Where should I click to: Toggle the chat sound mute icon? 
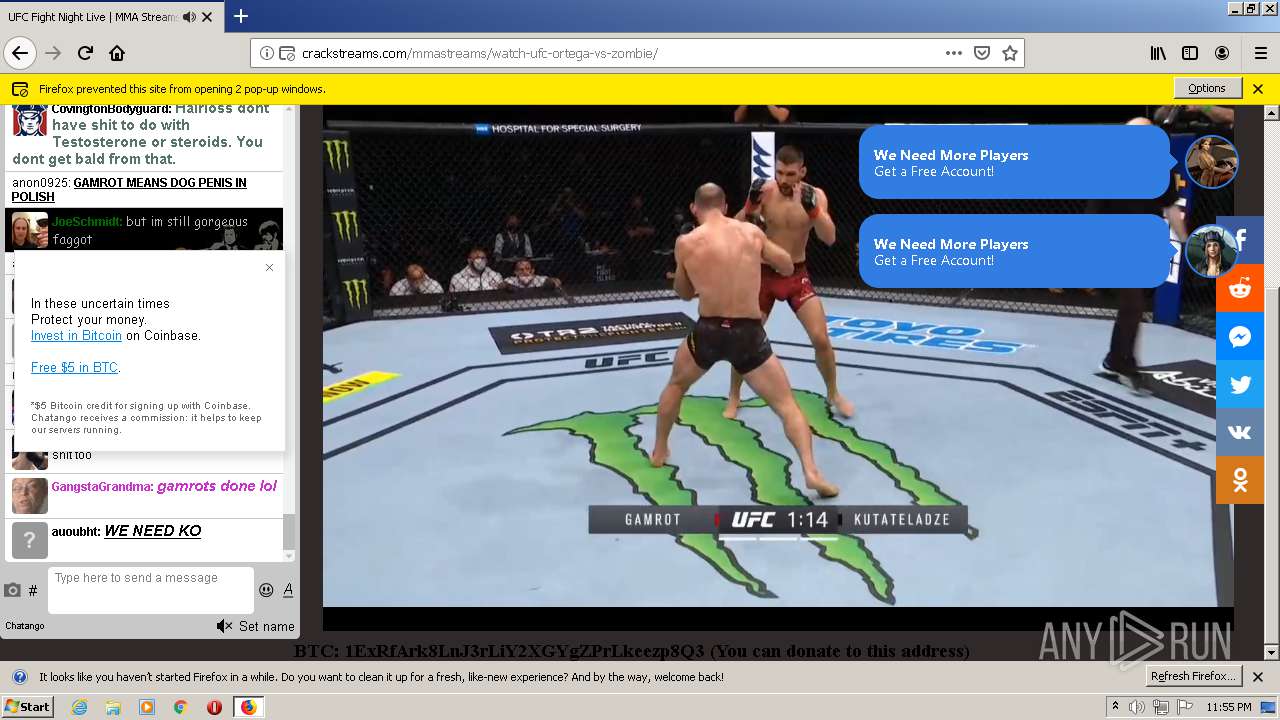224,626
